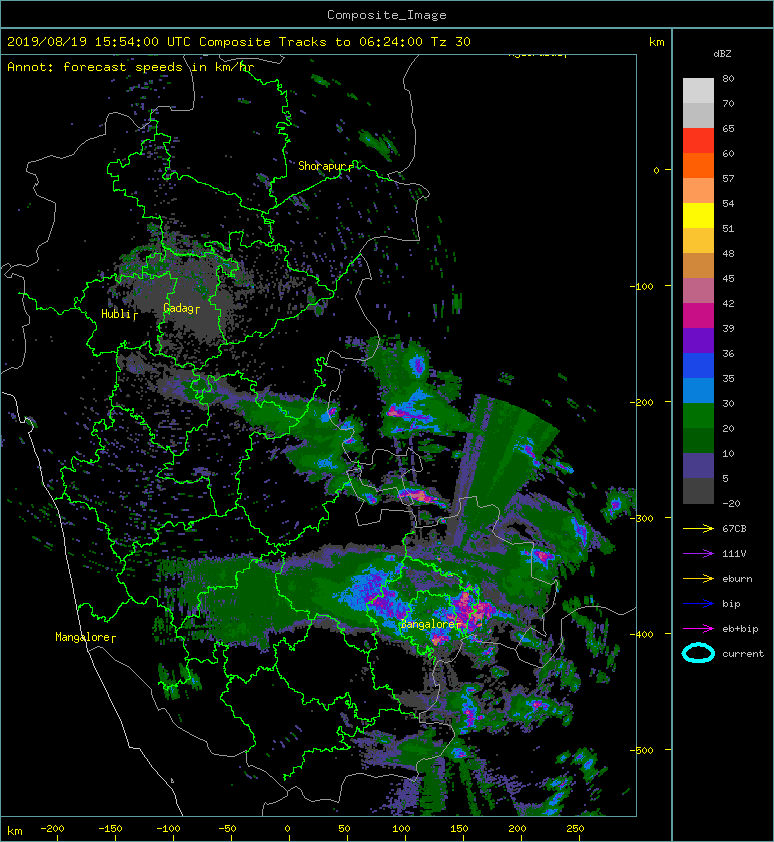Click the cyan ellipse 'current' legend symbol
The width and height of the screenshot is (774, 842).
698,653
